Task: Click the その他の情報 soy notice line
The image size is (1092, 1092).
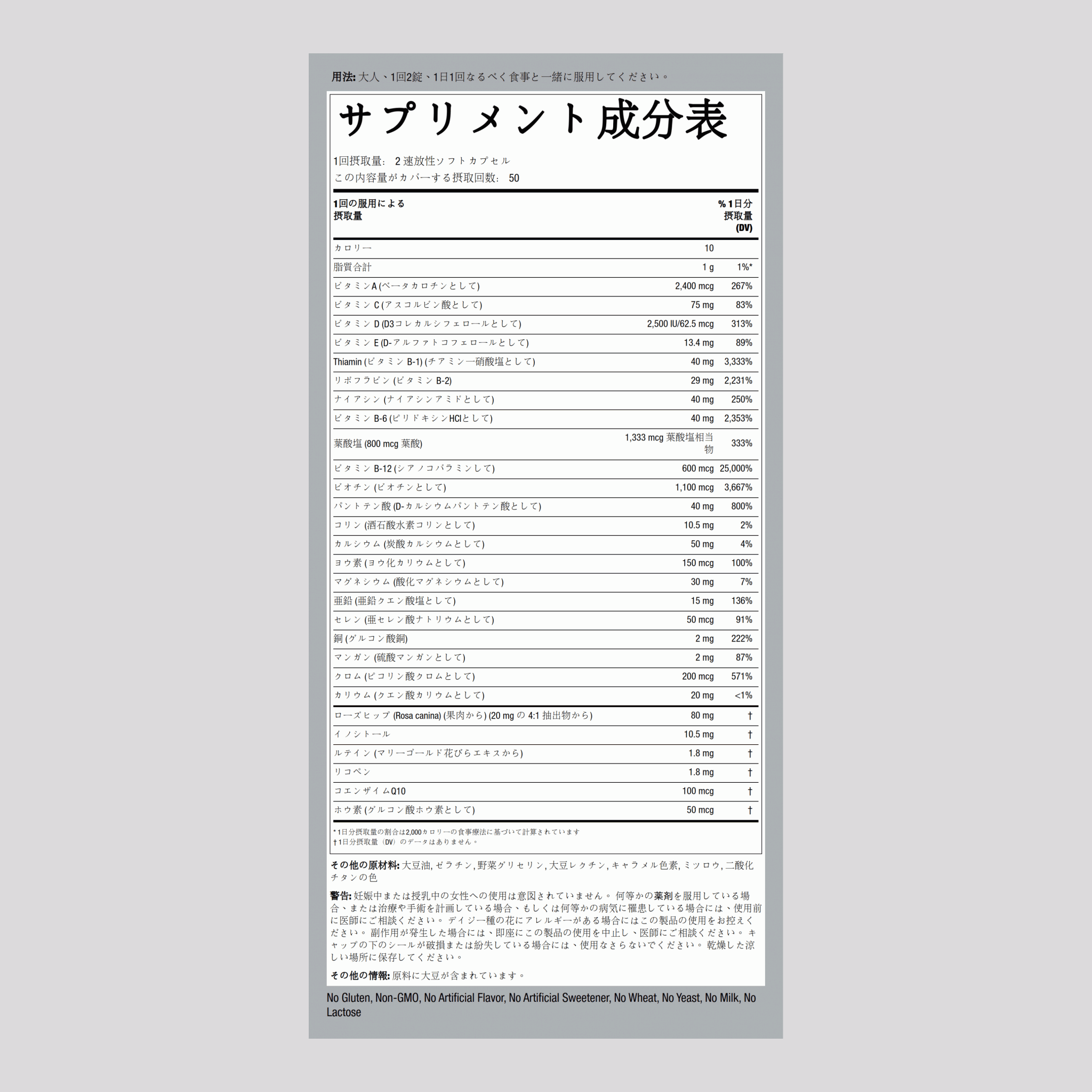Action: (429, 976)
